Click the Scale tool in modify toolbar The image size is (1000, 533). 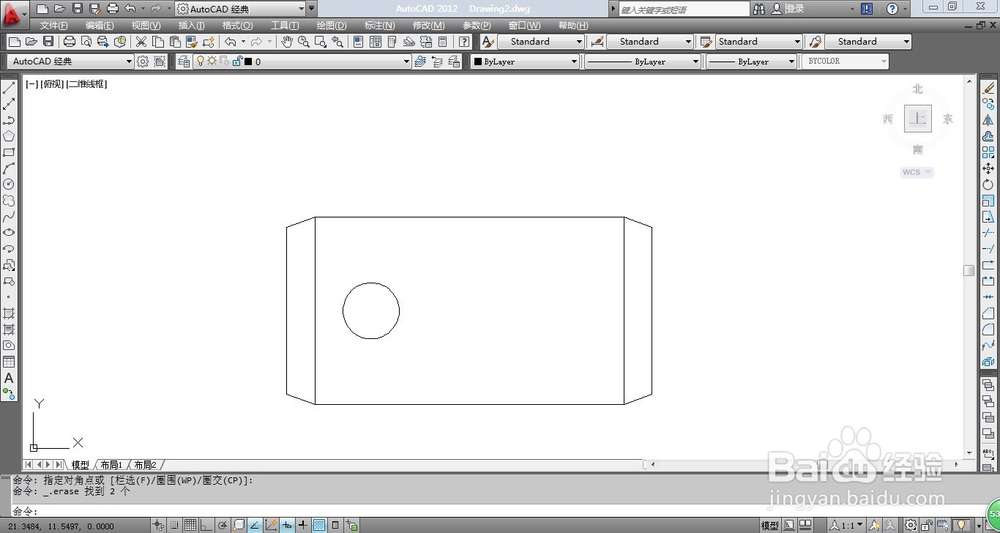pyautogui.click(x=988, y=201)
